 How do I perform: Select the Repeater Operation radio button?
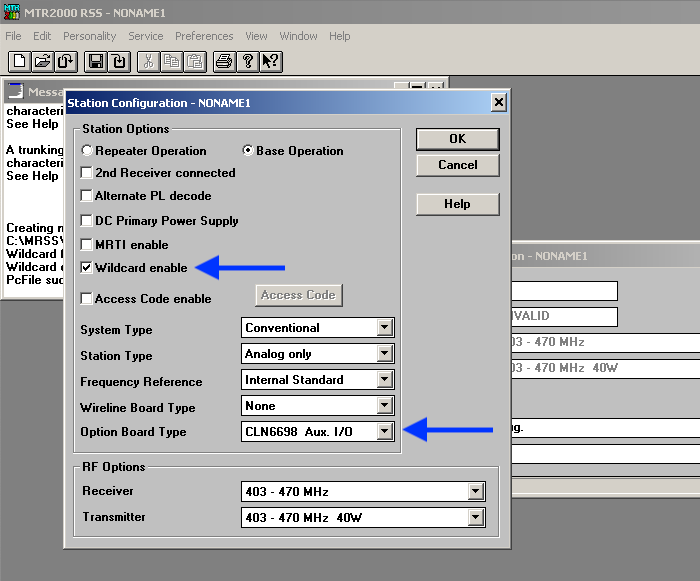click(87, 150)
